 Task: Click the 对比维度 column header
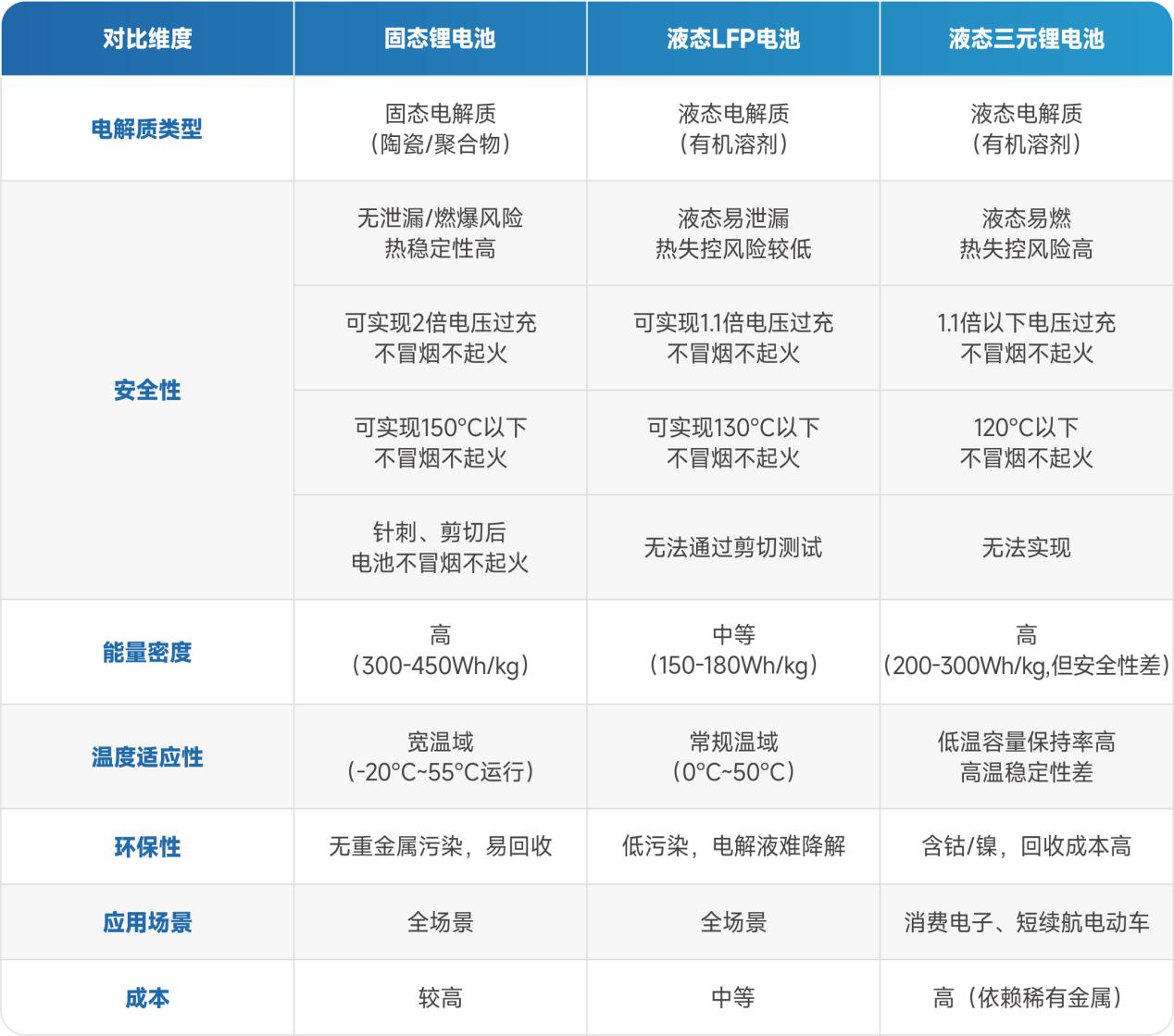[147, 39]
